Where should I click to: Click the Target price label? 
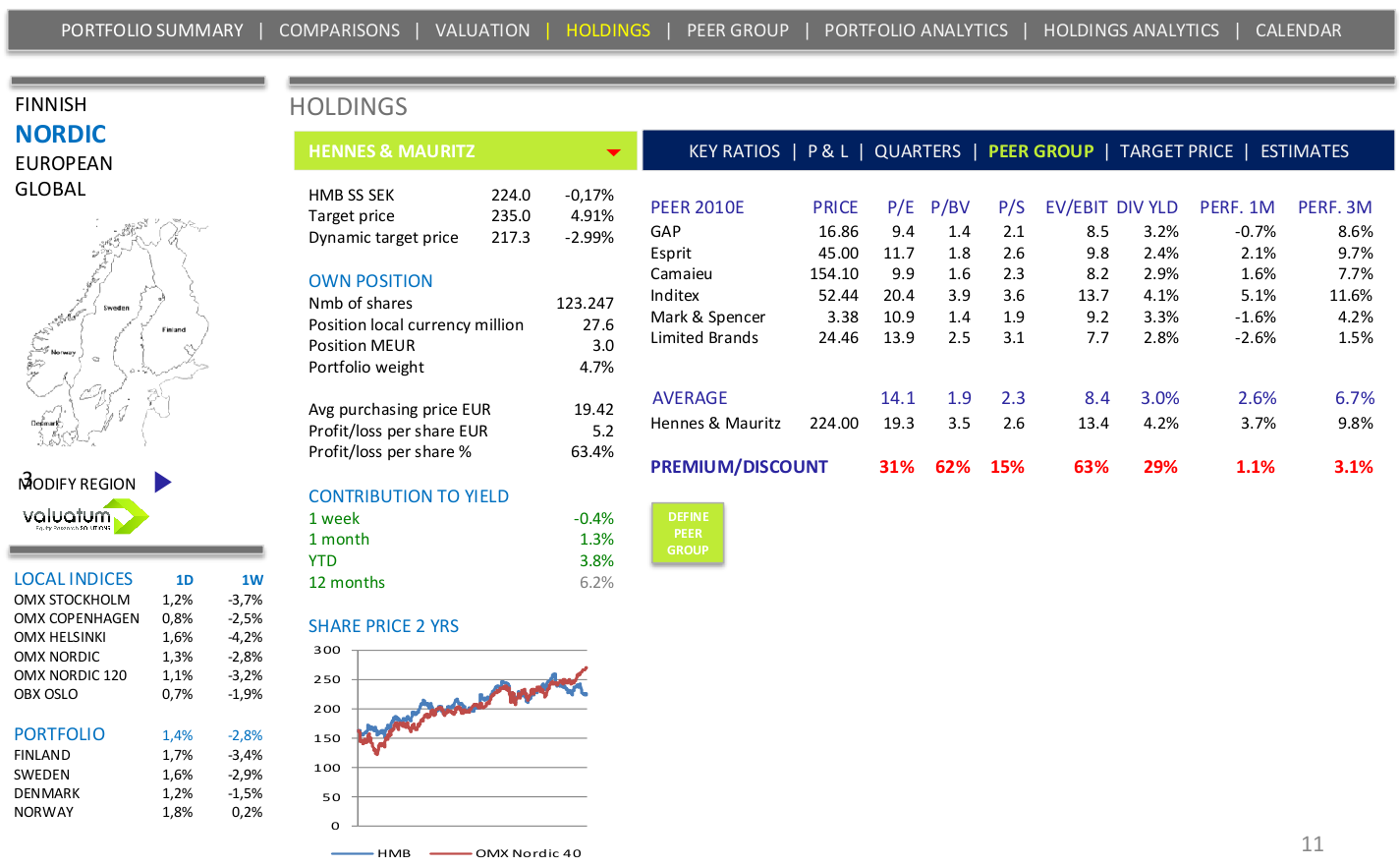(352, 215)
